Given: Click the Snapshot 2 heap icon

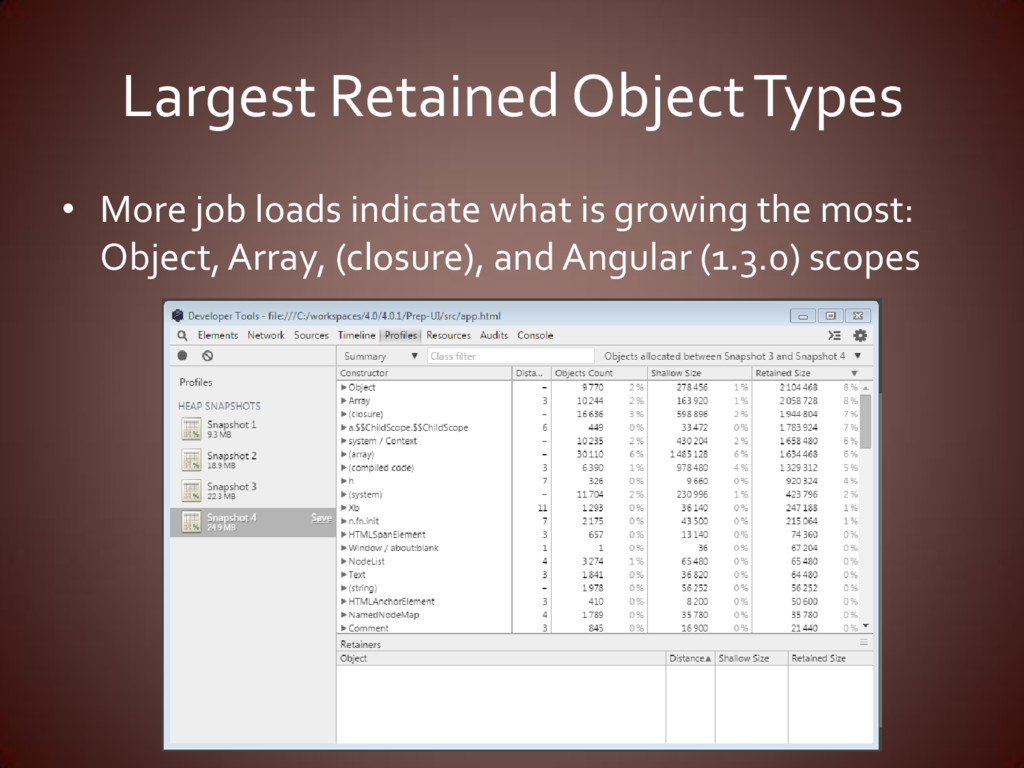Looking at the screenshot, I should click(x=191, y=460).
